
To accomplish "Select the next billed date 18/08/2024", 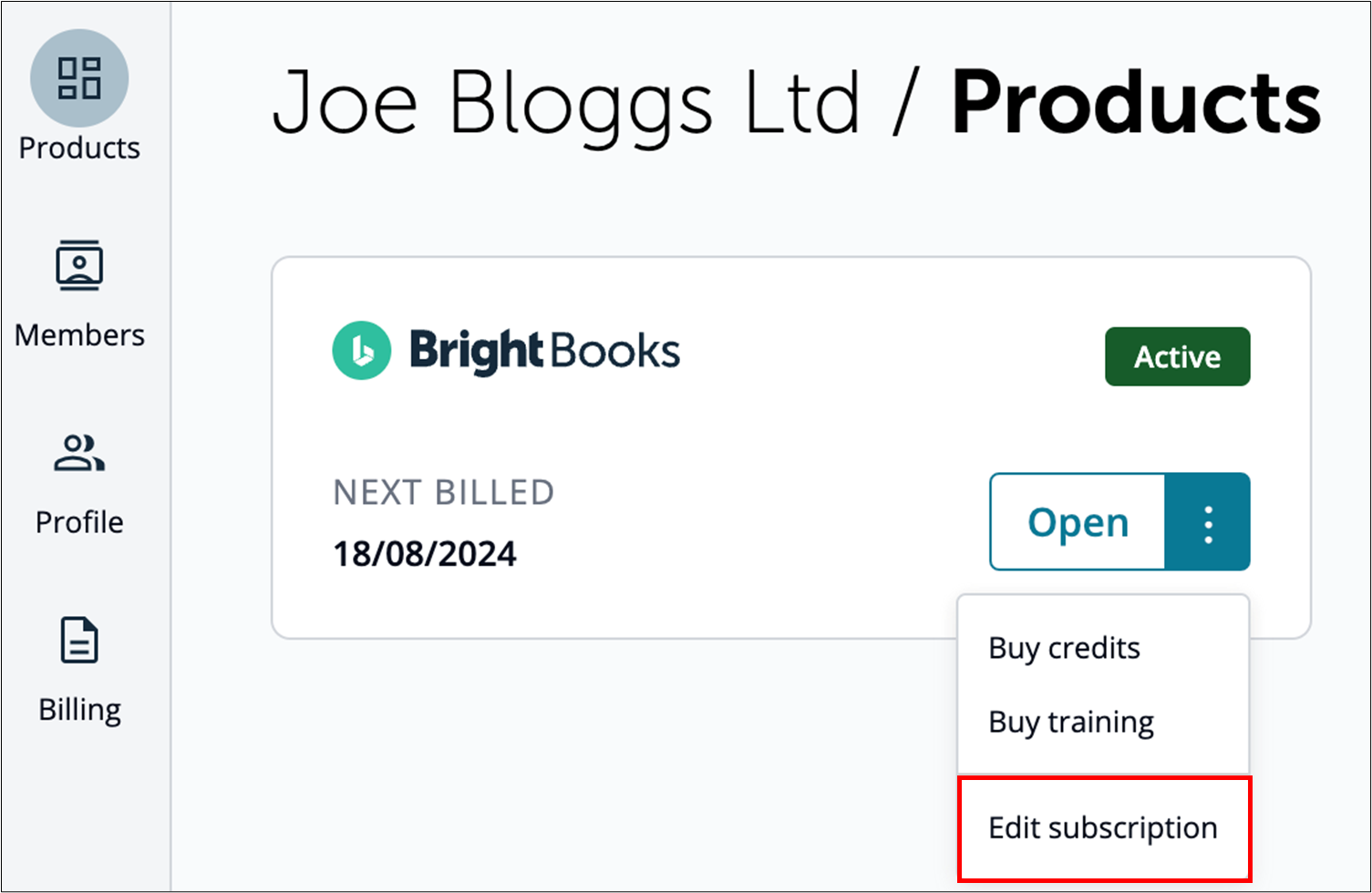I will click(425, 554).
